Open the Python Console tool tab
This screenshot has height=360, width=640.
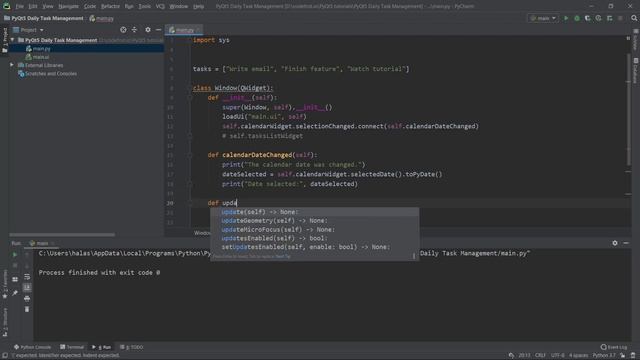click(33, 347)
